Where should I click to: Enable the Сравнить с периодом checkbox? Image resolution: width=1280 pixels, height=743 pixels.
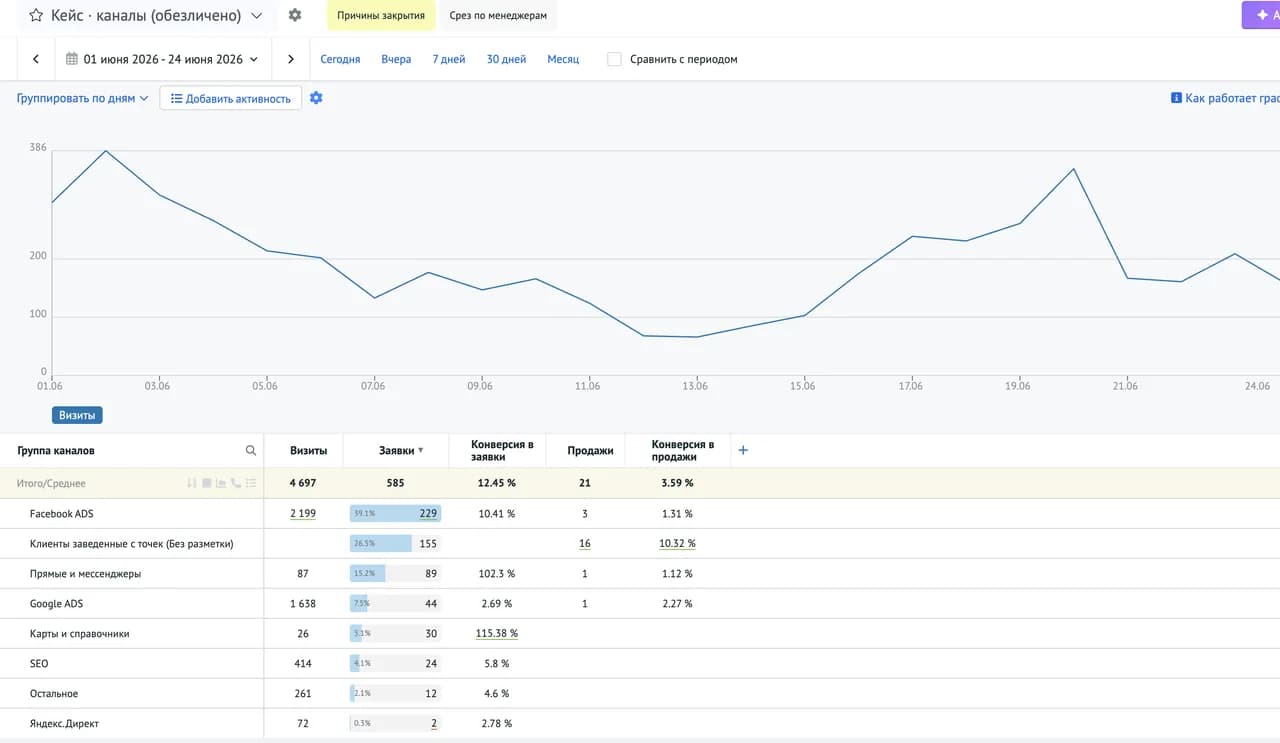point(614,59)
